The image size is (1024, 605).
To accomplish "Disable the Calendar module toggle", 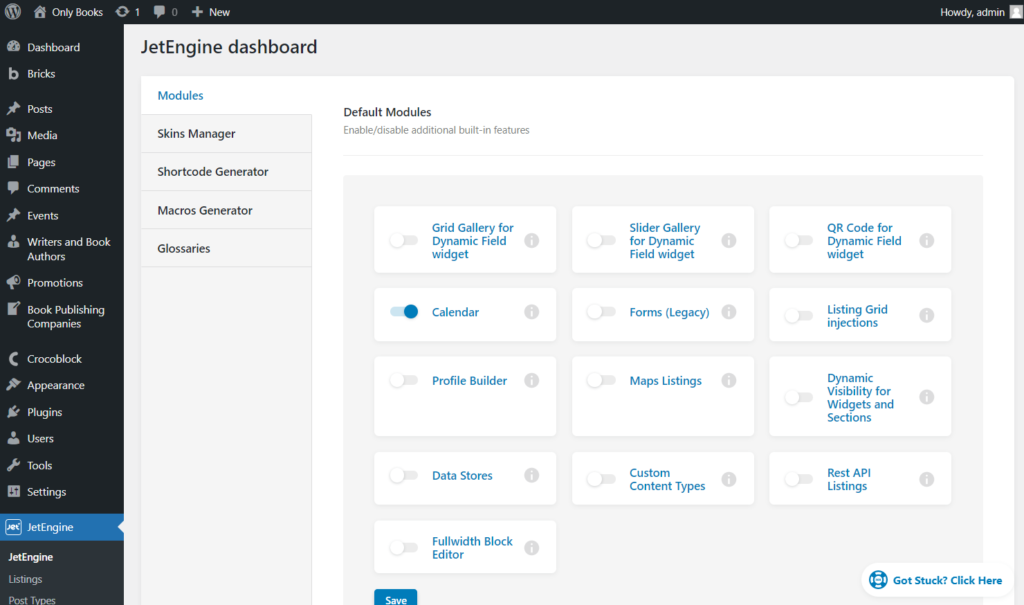I will (404, 312).
